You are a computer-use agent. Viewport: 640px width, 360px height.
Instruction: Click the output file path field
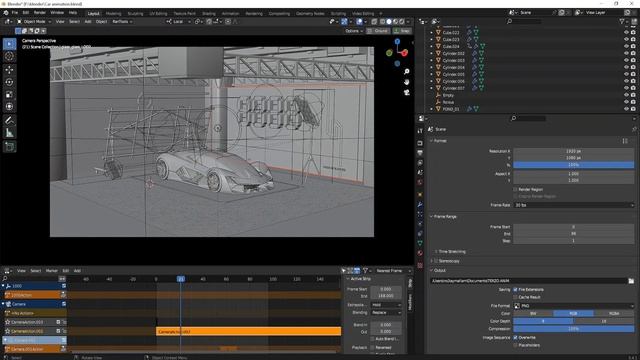pos(529,281)
